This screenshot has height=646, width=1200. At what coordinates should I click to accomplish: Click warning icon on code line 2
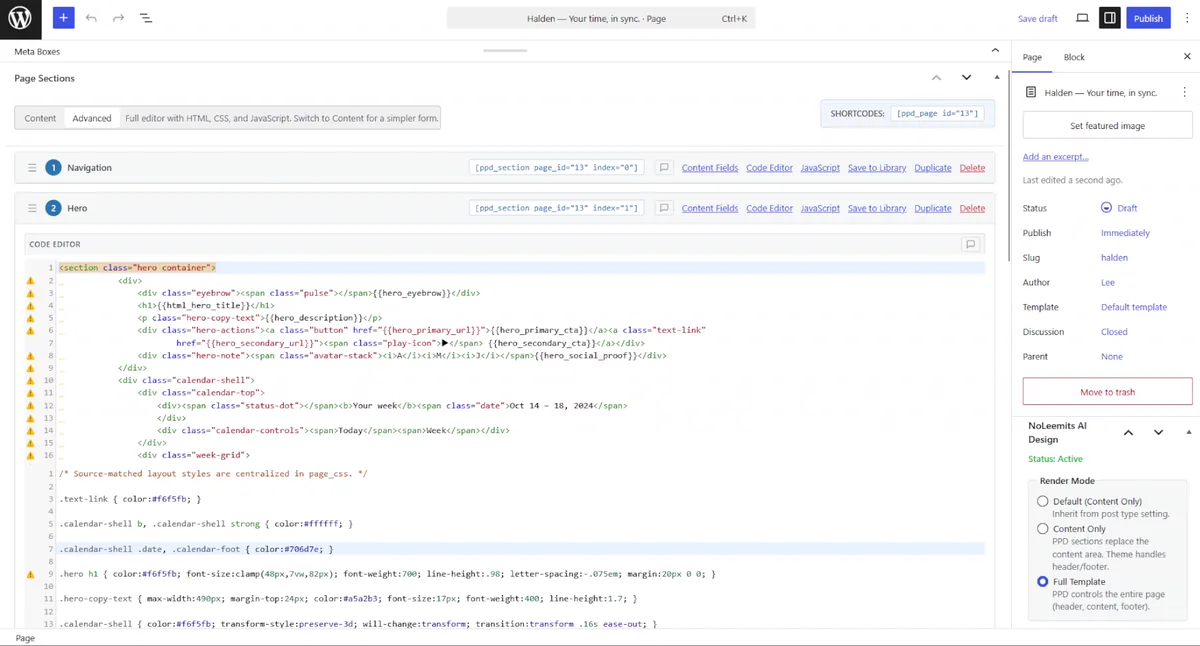pos(30,281)
